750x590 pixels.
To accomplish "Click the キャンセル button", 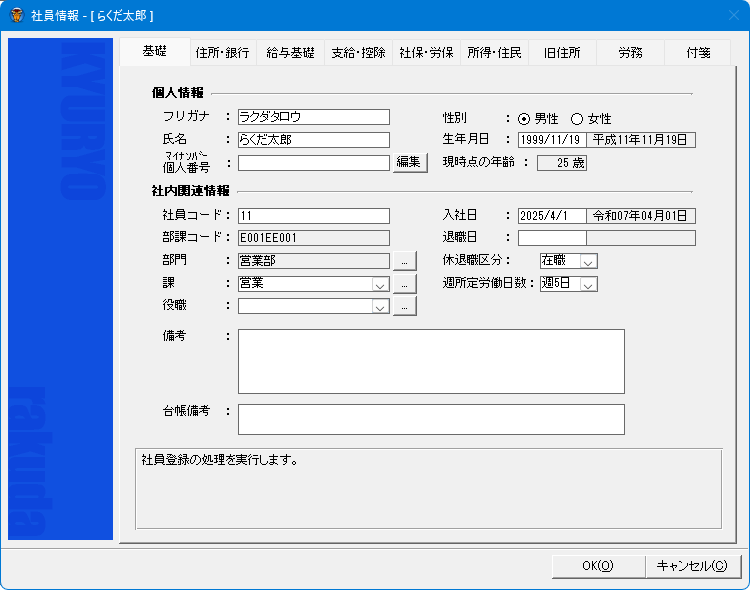I will click(692, 566).
